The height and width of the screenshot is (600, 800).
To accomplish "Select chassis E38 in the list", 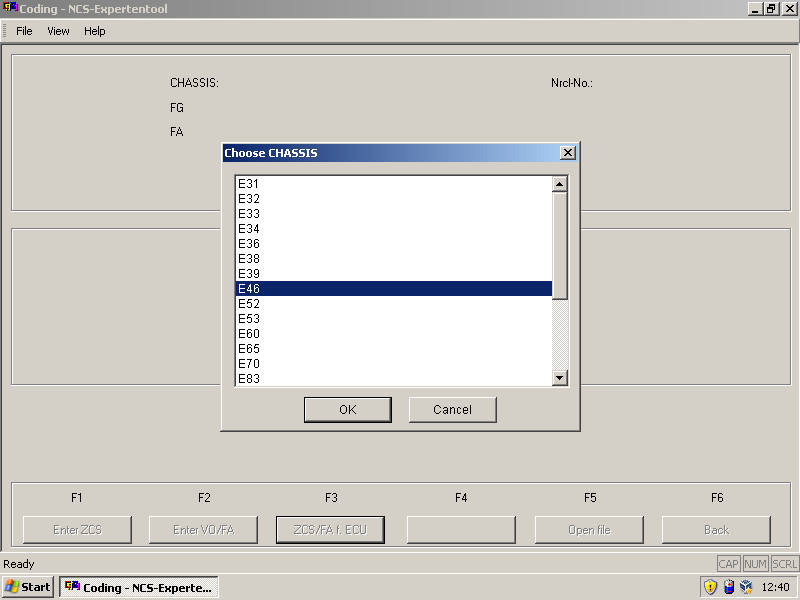I will [x=394, y=259].
